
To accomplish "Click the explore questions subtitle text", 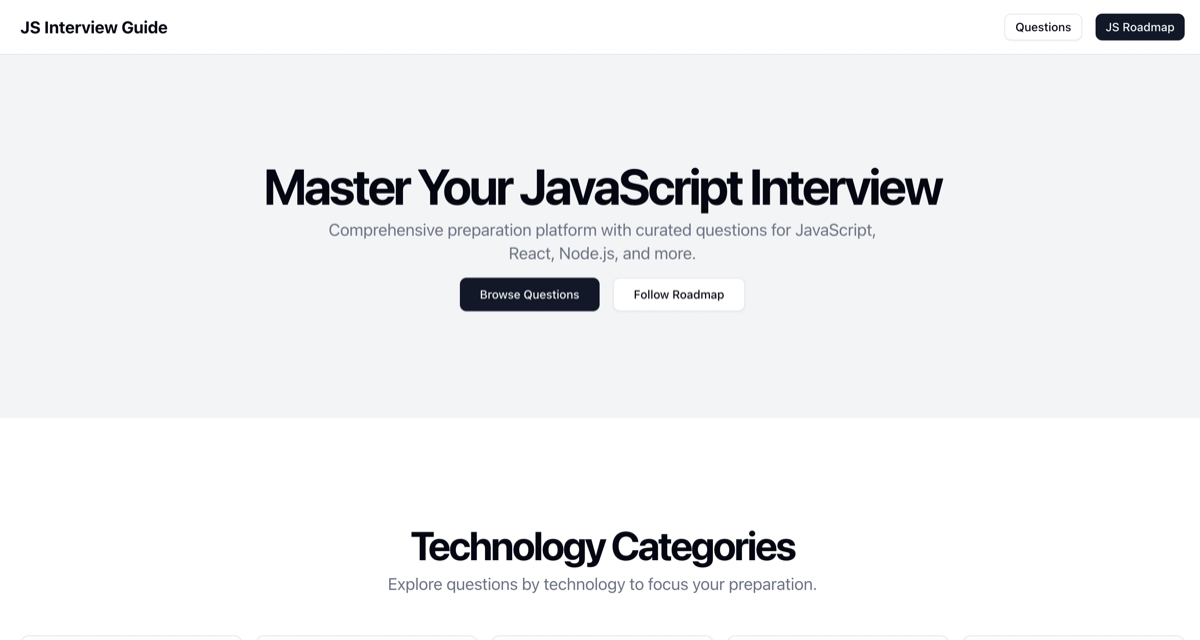I will 602,584.
